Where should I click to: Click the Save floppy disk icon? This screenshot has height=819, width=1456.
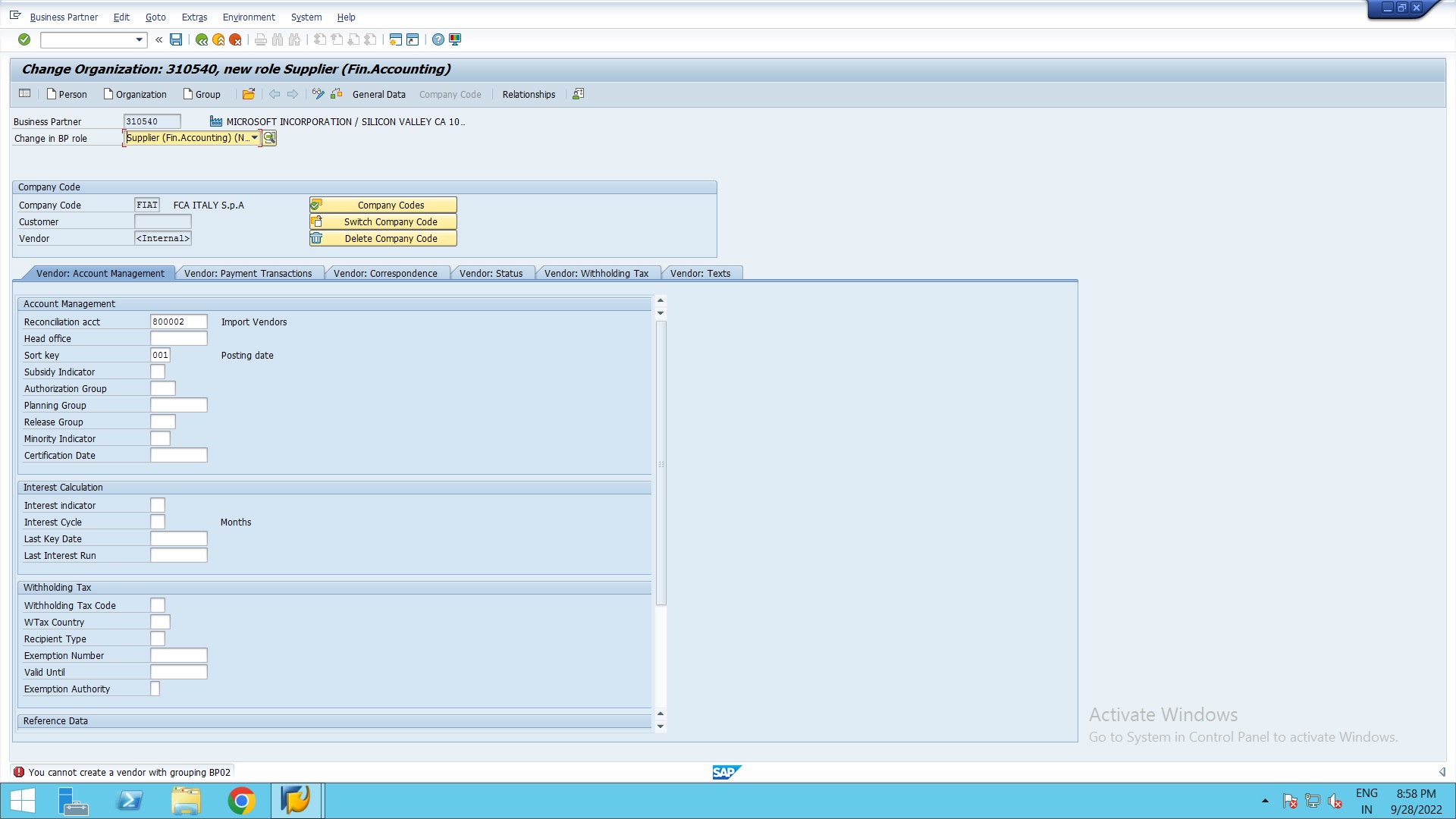tap(176, 39)
